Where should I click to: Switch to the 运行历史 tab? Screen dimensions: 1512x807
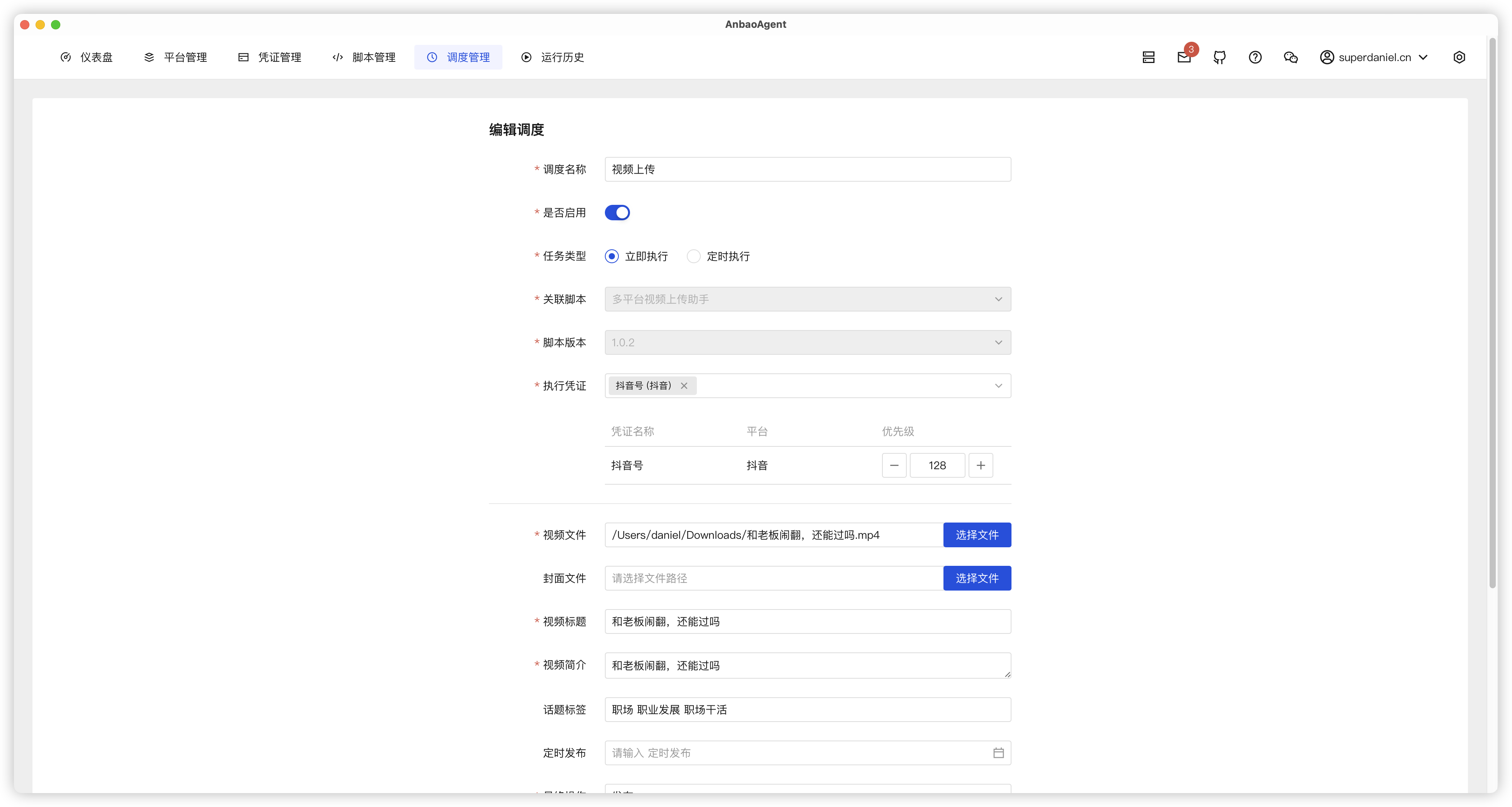(x=552, y=57)
